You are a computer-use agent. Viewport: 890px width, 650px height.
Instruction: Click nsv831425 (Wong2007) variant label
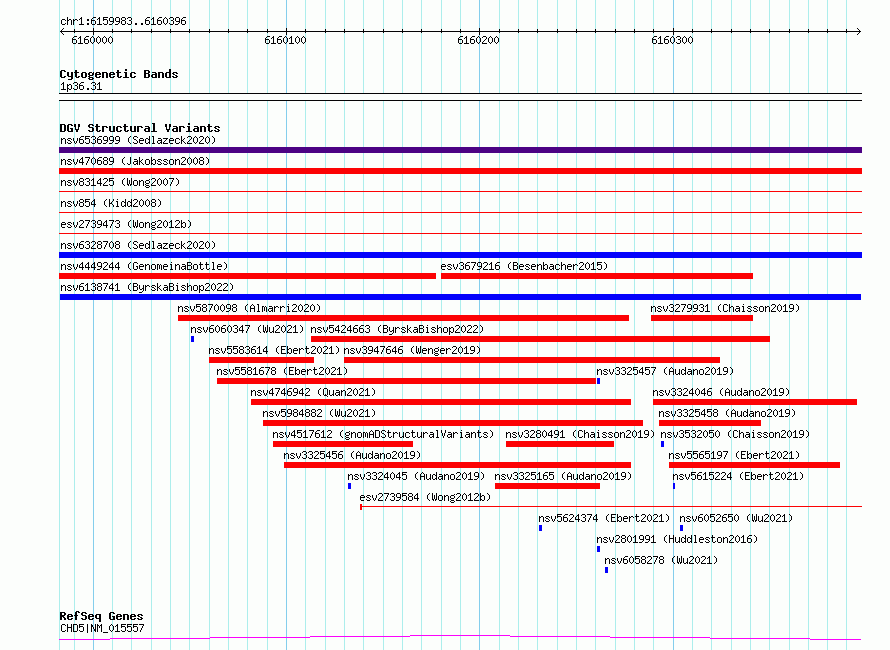tap(120, 182)
